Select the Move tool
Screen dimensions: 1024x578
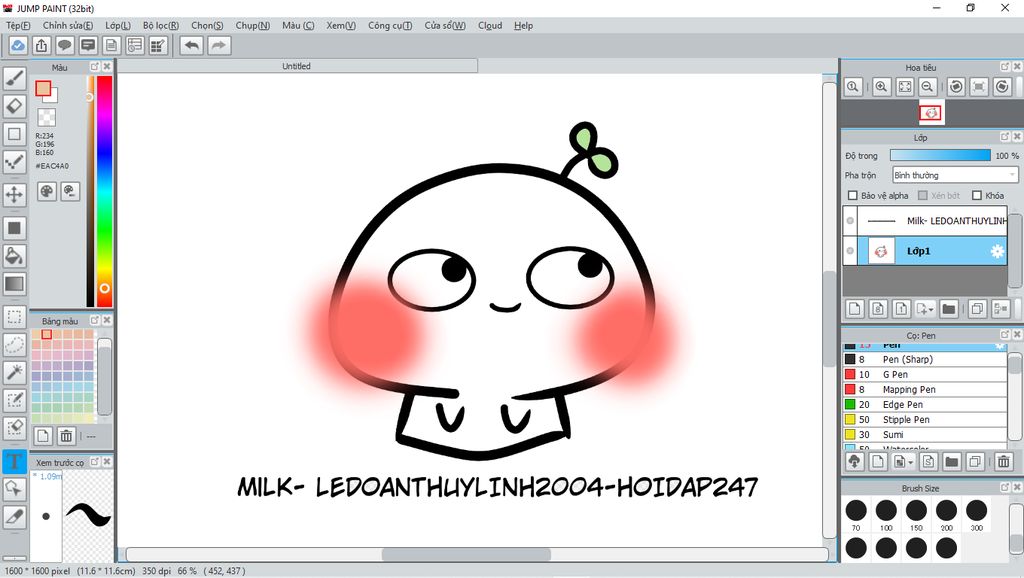[x=14, y=194]
